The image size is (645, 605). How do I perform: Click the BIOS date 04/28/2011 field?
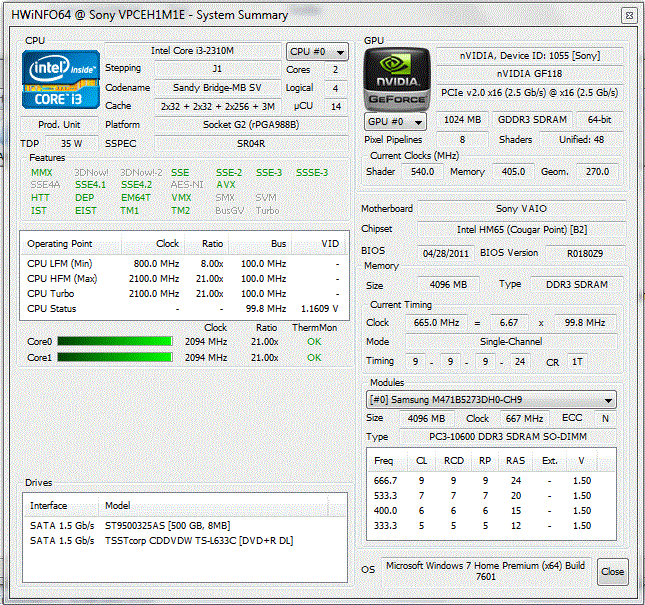445,253
